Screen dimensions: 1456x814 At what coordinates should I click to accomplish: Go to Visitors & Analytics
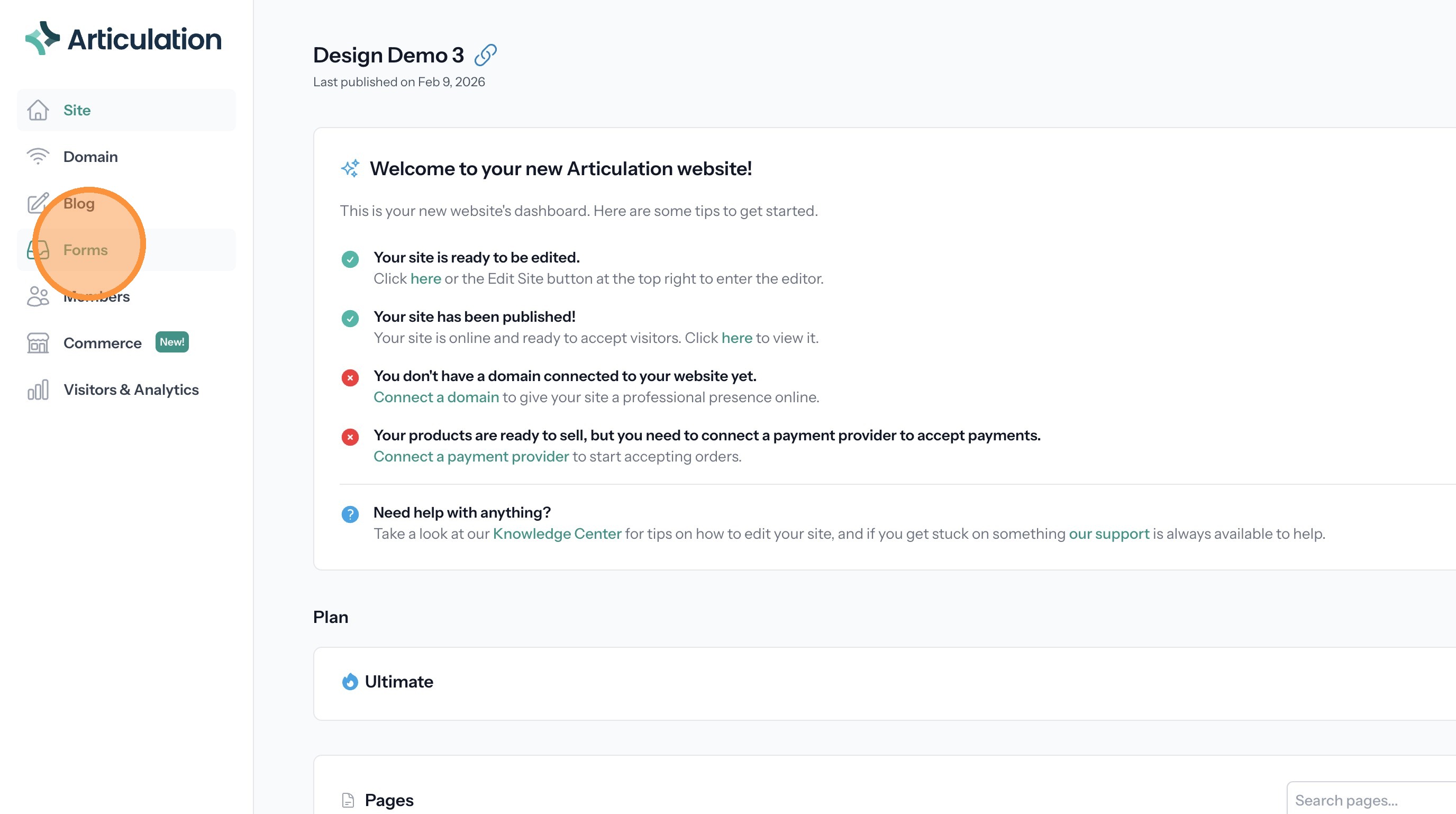[131, 390]
